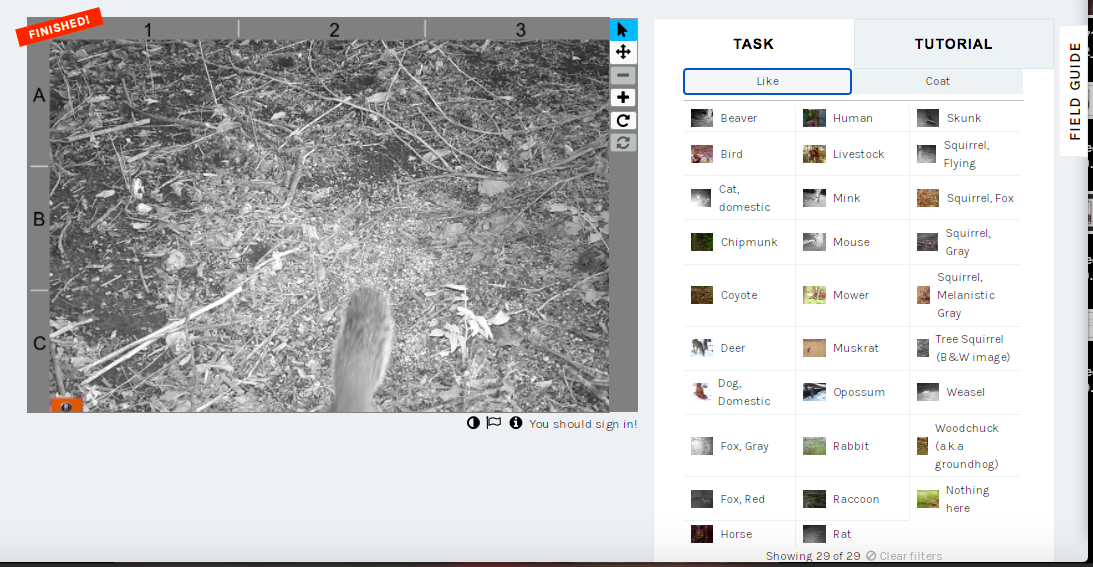The height and width of the screenshot is (567, 1093).
Task: Select Dog, Domestic
Action: (x=739, y=392)
